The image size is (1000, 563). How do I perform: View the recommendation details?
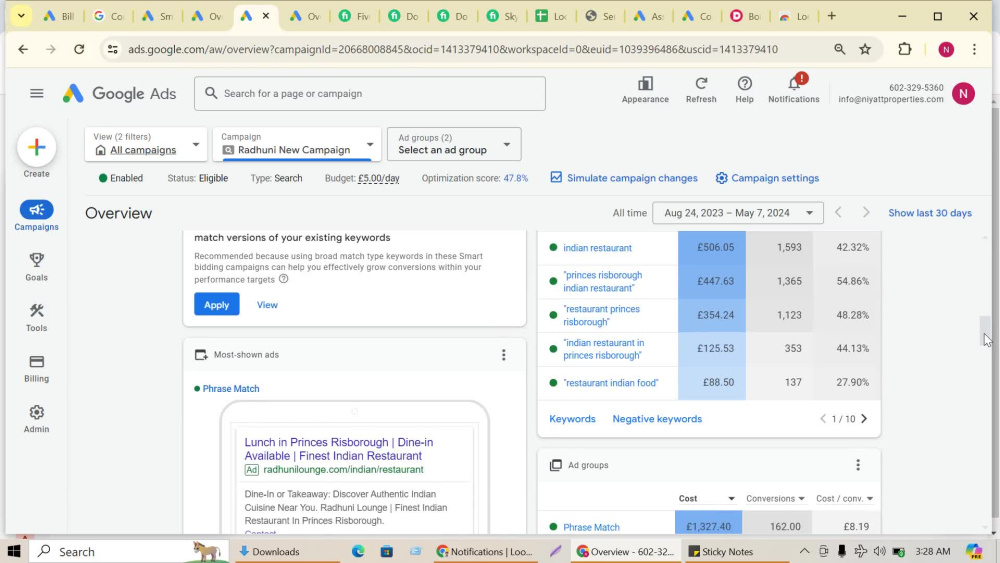(x=267, y=305)
